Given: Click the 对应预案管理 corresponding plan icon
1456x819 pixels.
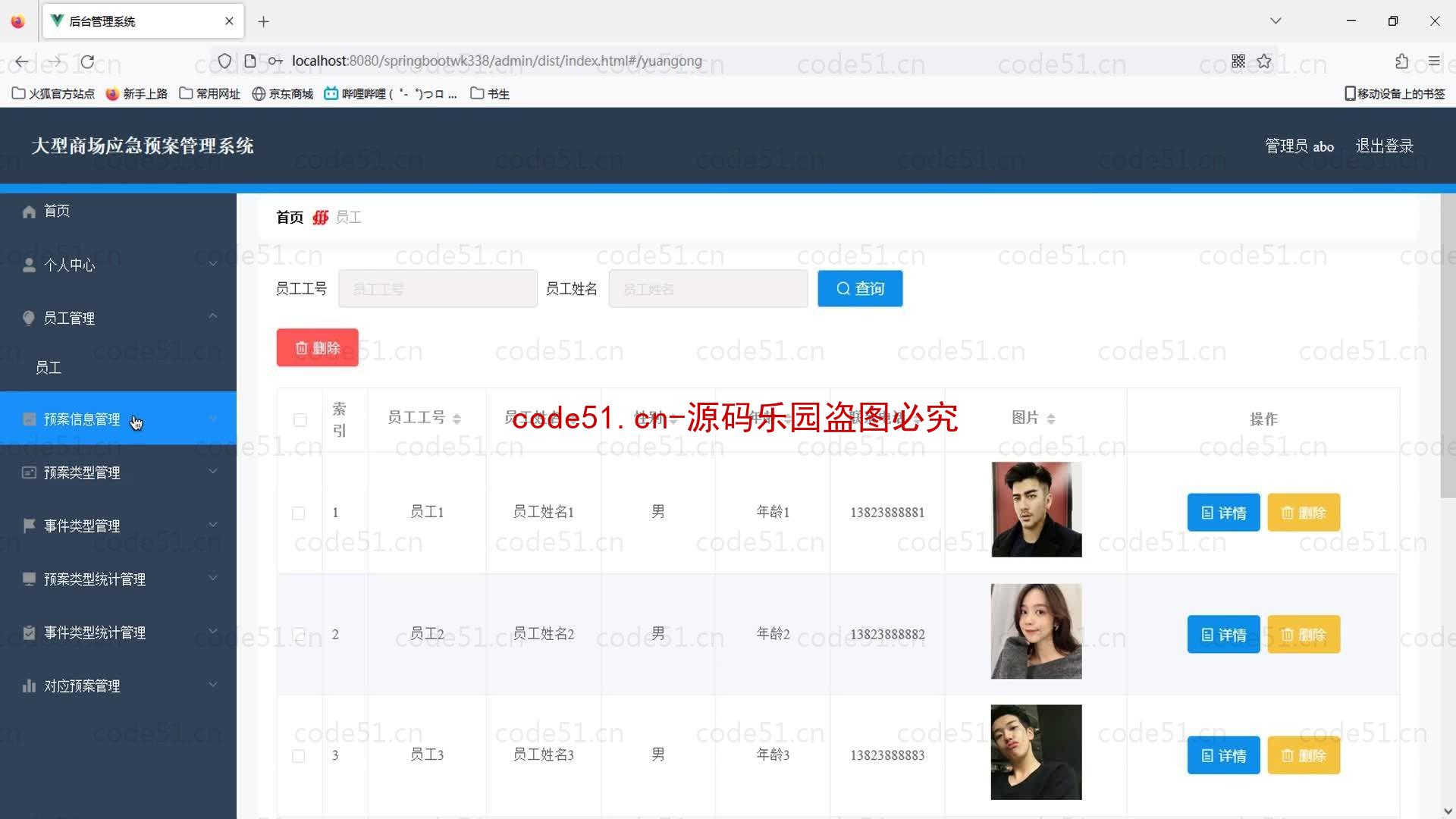Looking at the screenshot, I should tap(29, 686).
